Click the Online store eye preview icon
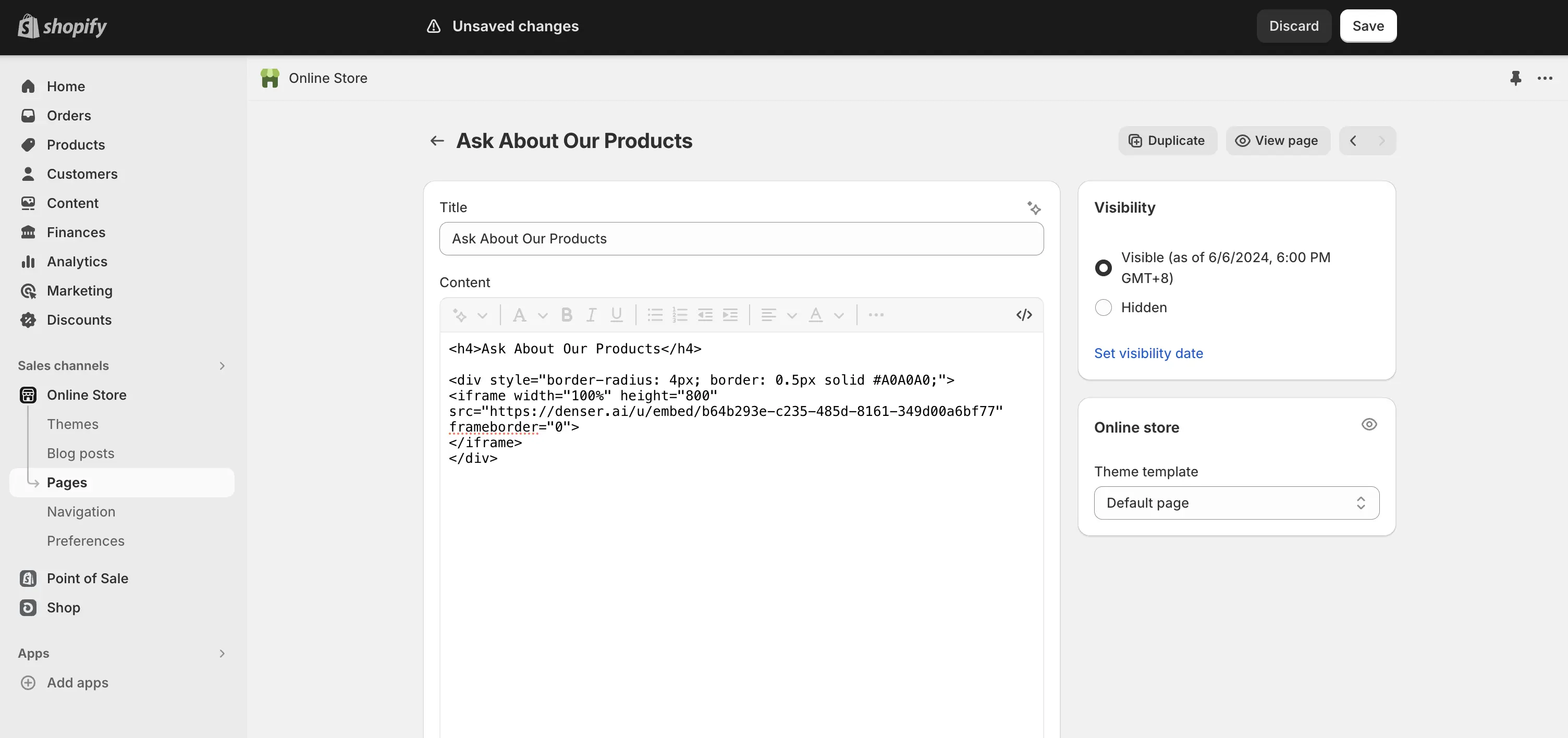 click(x=1369, y=425)
